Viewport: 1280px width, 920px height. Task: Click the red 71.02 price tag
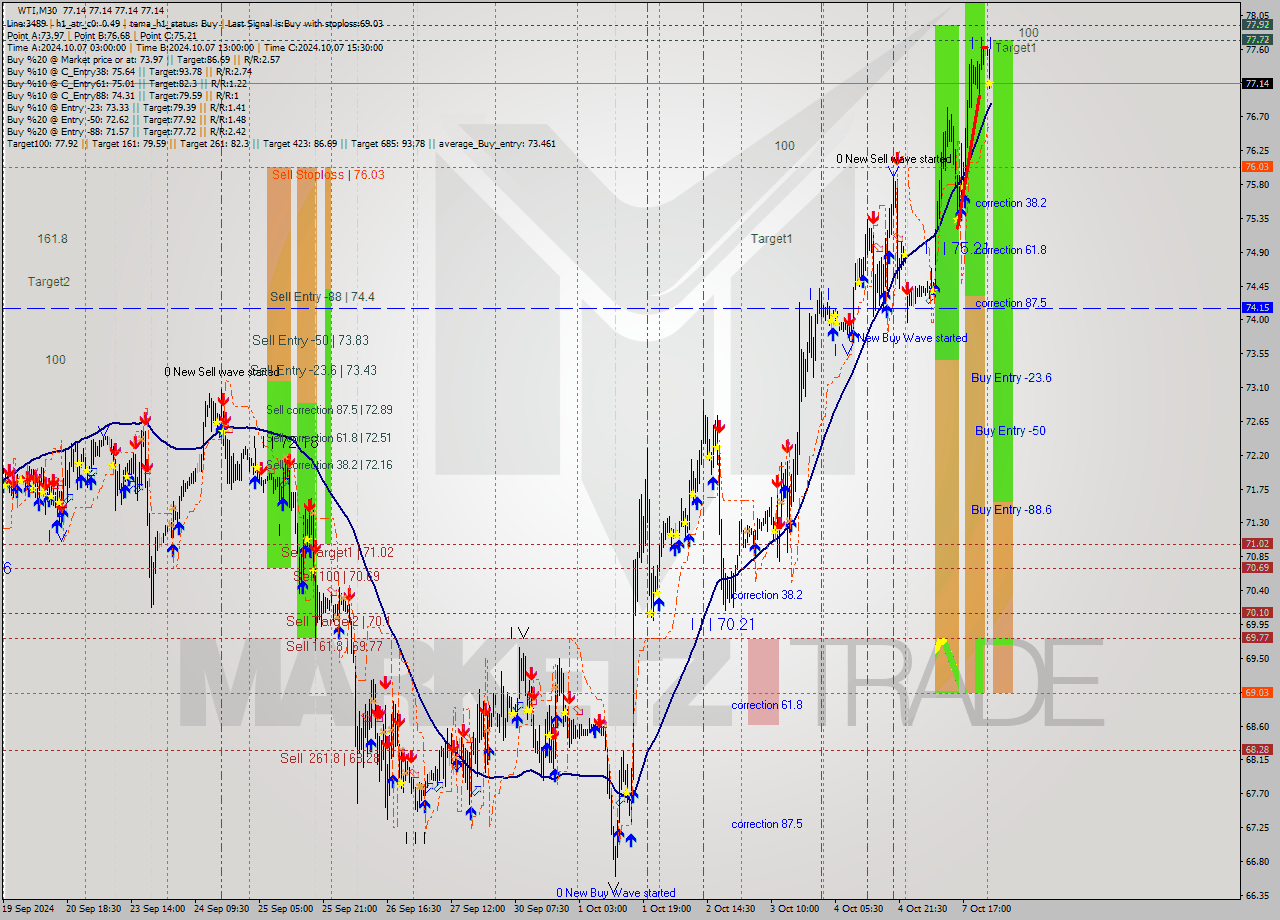[1257, 544]
